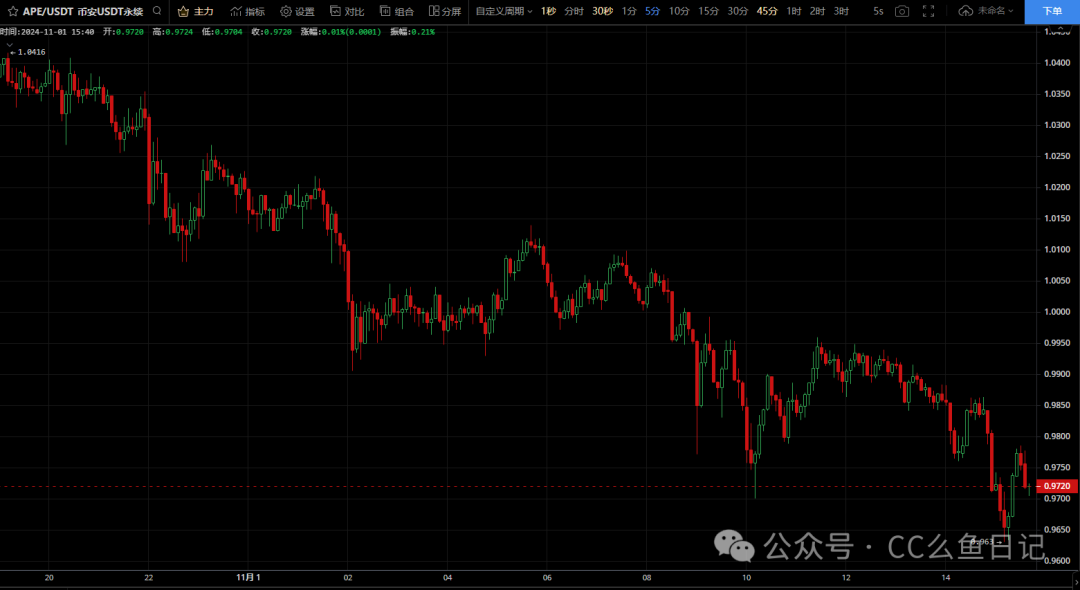Viewport: 1080px width, 590px height.
Task: Switch to the 10分 timeframe
Action: pos(679,11)
